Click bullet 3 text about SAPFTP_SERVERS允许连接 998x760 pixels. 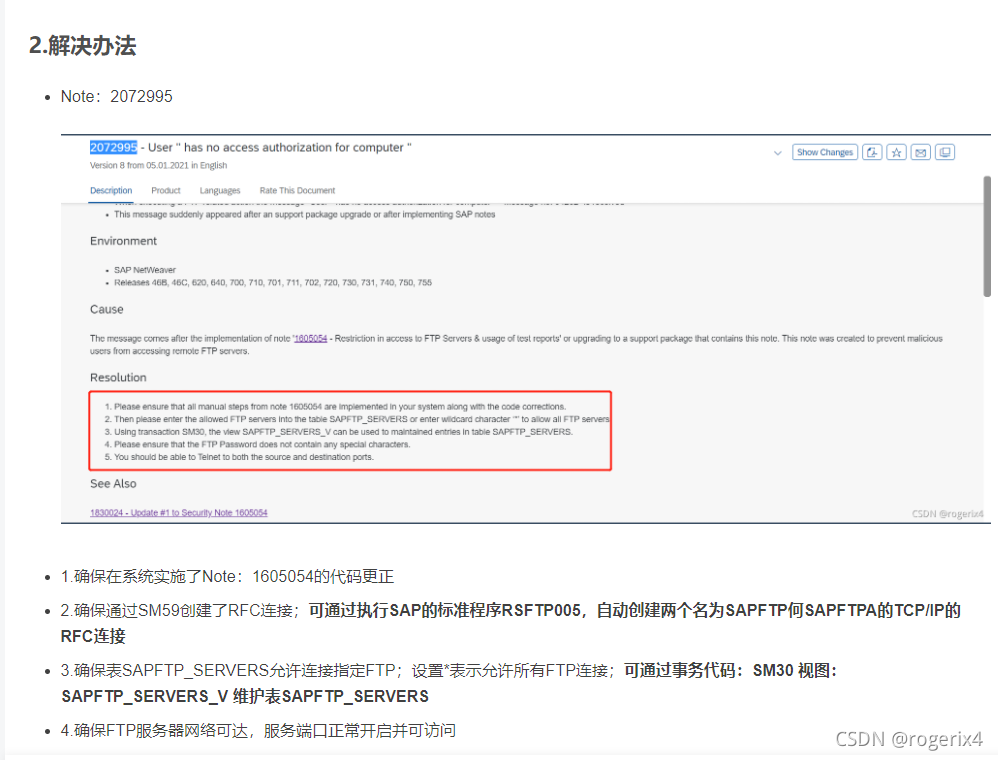[337, 671]
